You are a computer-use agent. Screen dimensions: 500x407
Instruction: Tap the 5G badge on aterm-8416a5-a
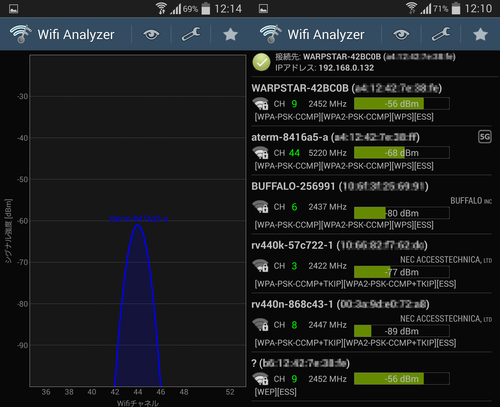[x=485, y=137]
